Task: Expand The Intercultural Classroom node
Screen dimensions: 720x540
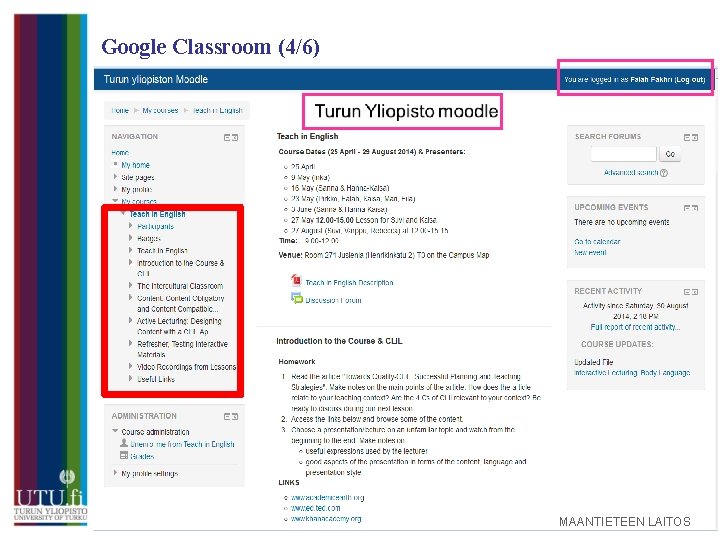Action: click(131, 285)
